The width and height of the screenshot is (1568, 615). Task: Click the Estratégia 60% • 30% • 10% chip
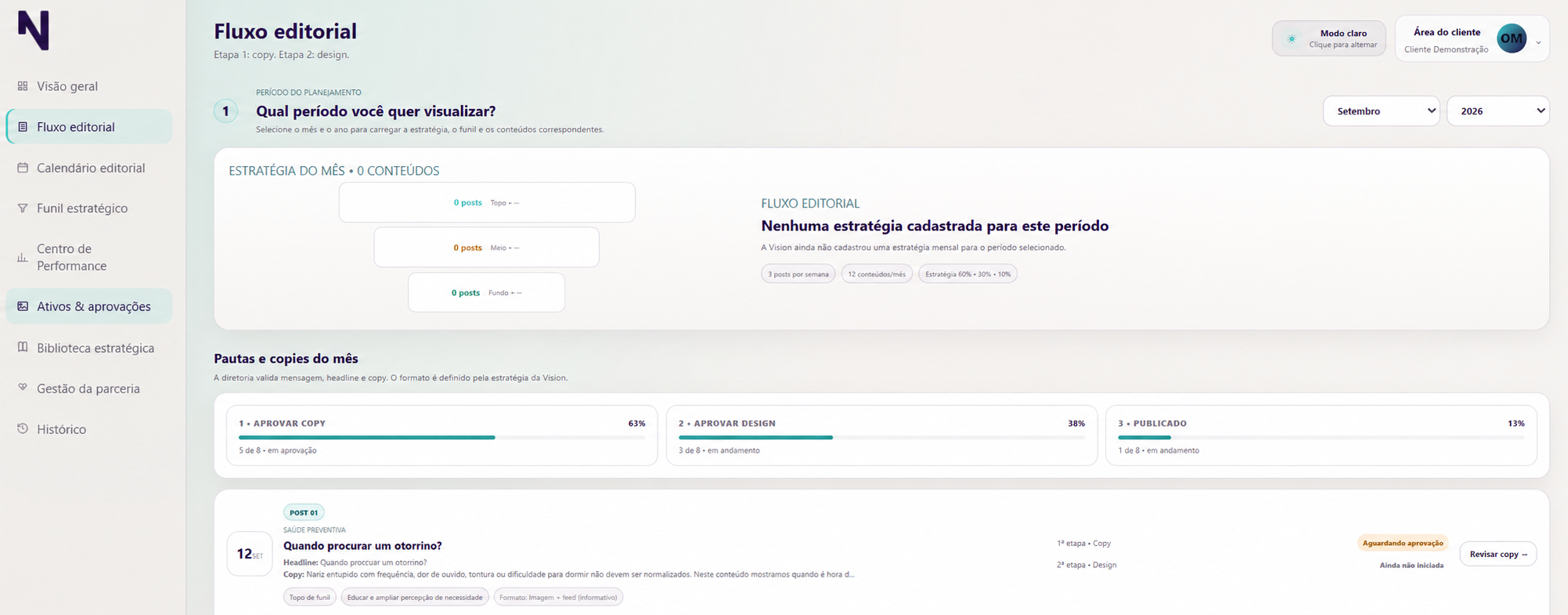coord(968,274)
